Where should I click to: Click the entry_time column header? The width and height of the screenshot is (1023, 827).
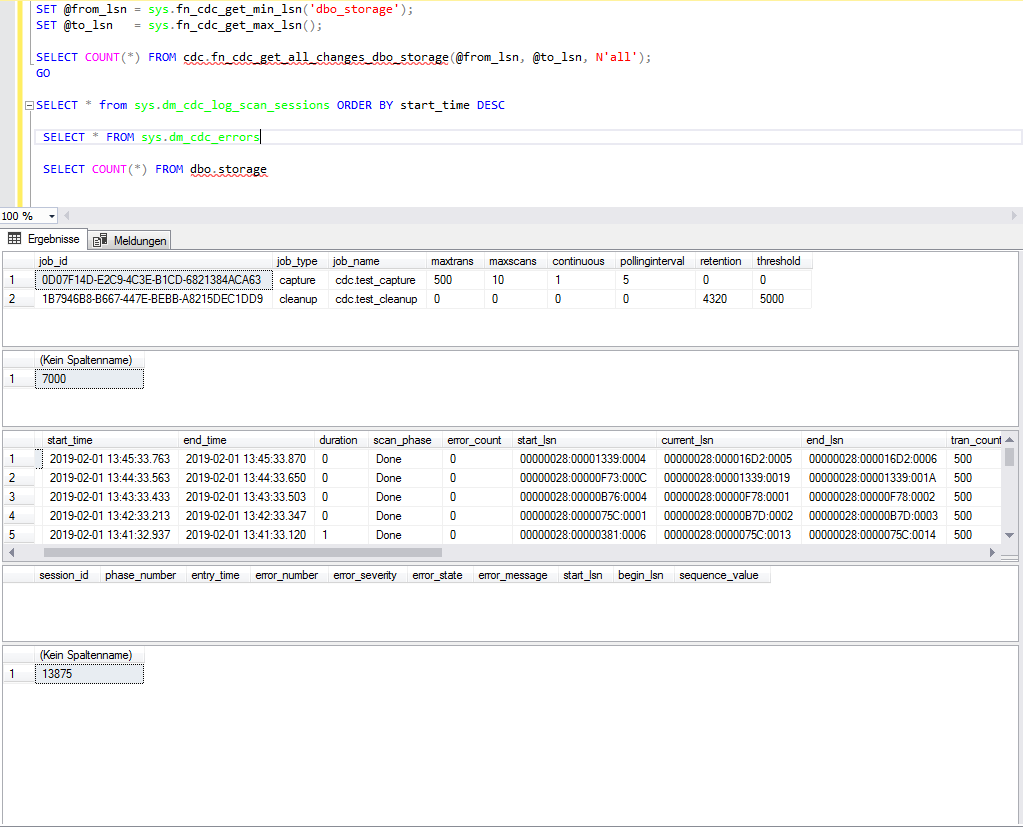point(215,575)
